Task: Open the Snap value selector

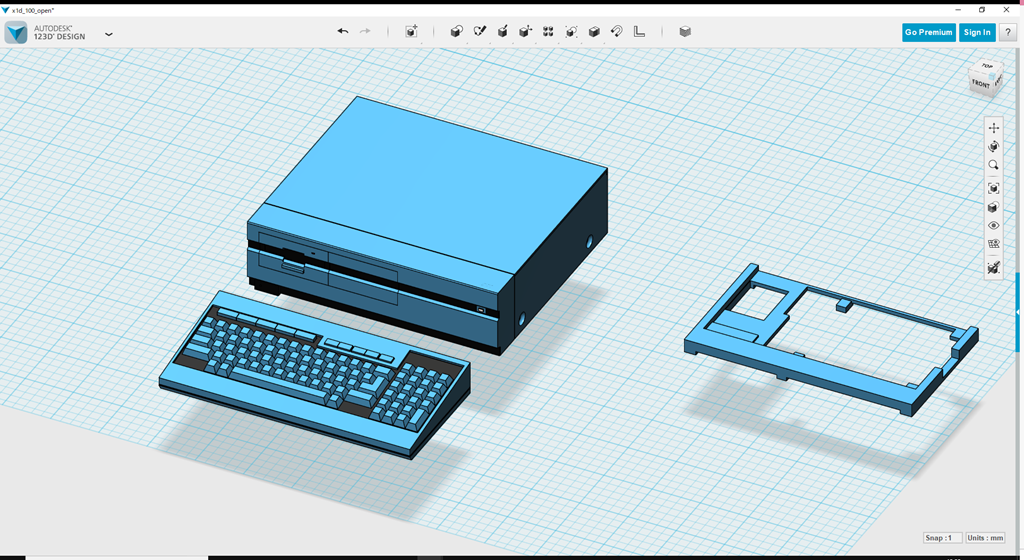Action: coord(942,538)
